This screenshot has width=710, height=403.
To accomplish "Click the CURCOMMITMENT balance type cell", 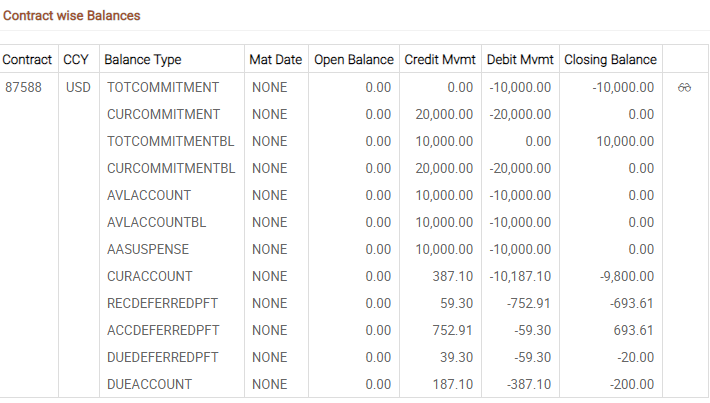I will [x=163, y=114].
